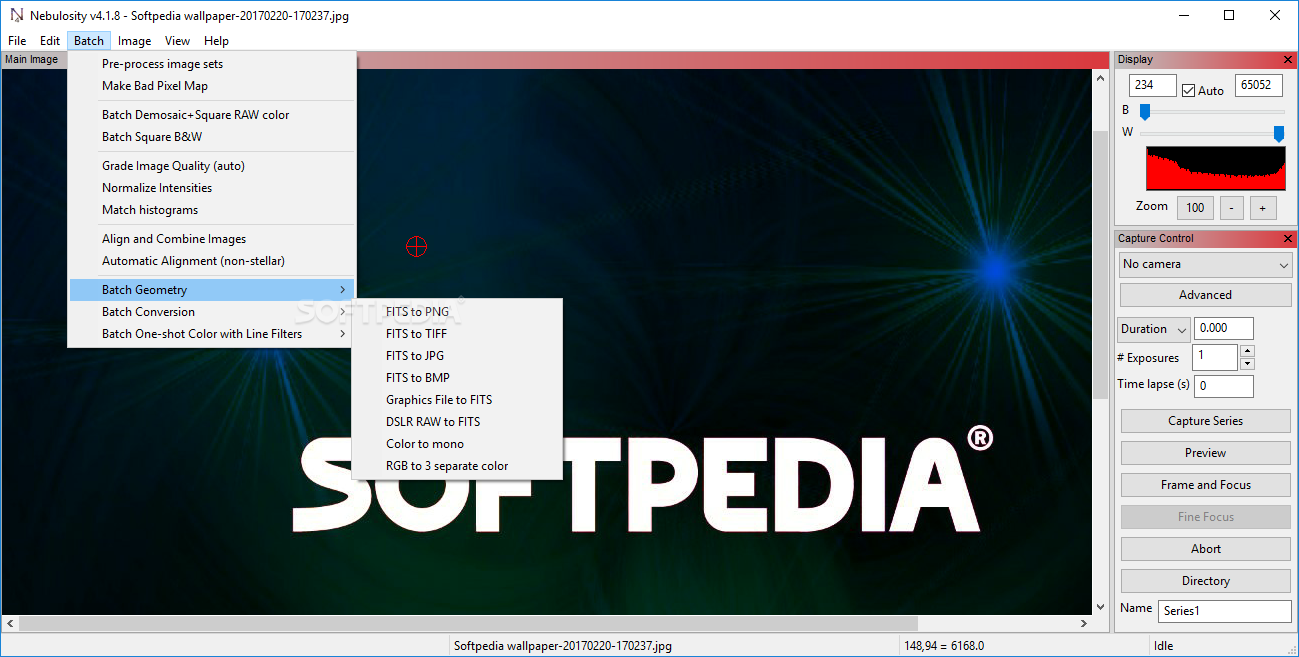Click the W white point slider handle
The image size is (1299, 657).
coord(1278,133)
